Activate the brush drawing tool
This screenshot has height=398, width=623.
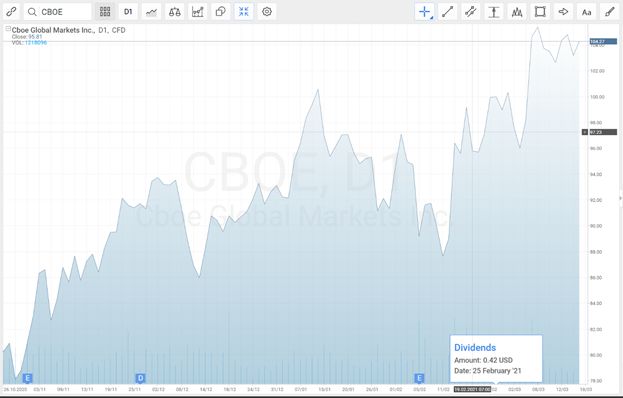[609, 12]
